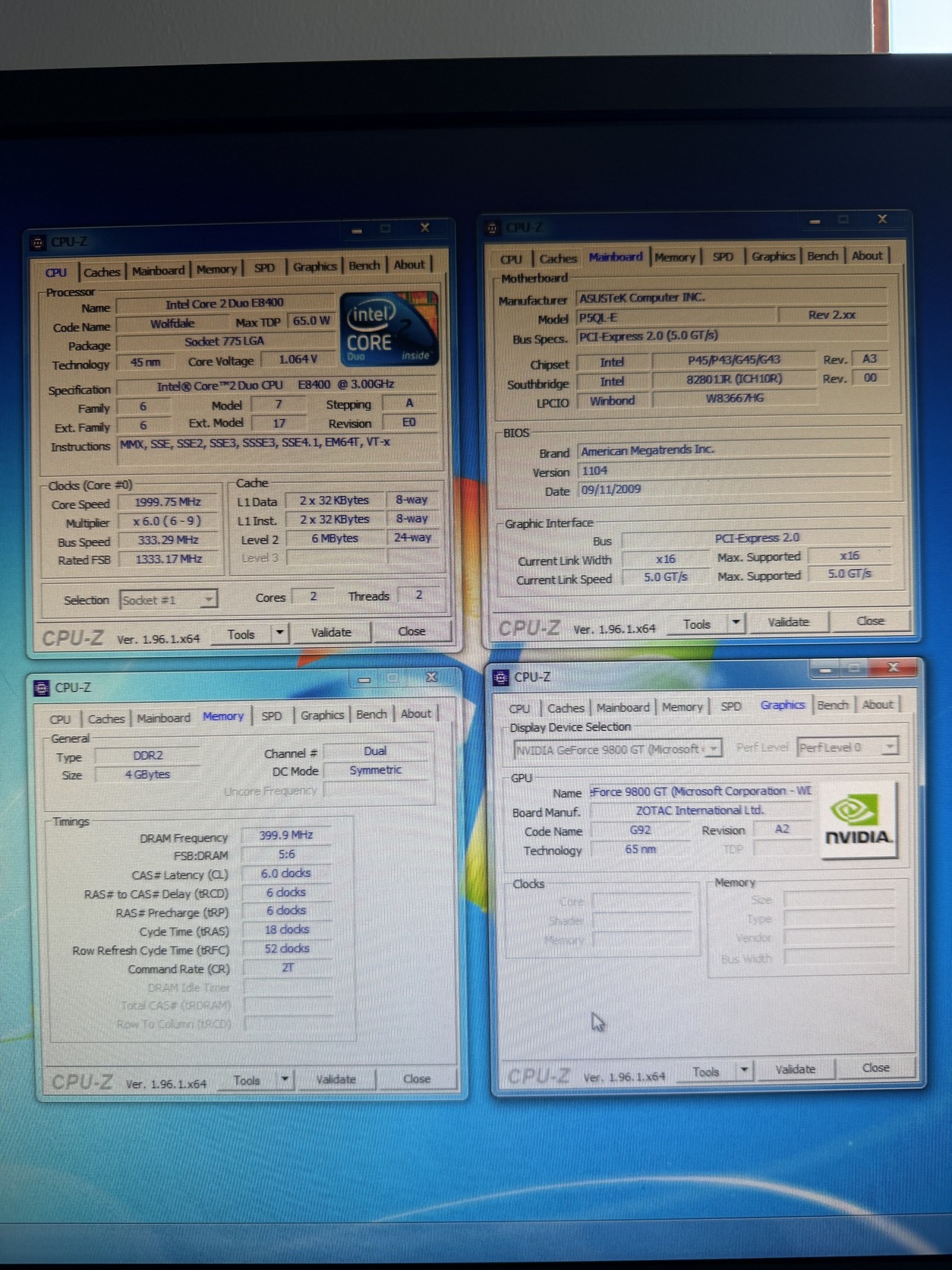Click BIOS version 1104 field
952x1270 pixels.
(x=735, y=471)
